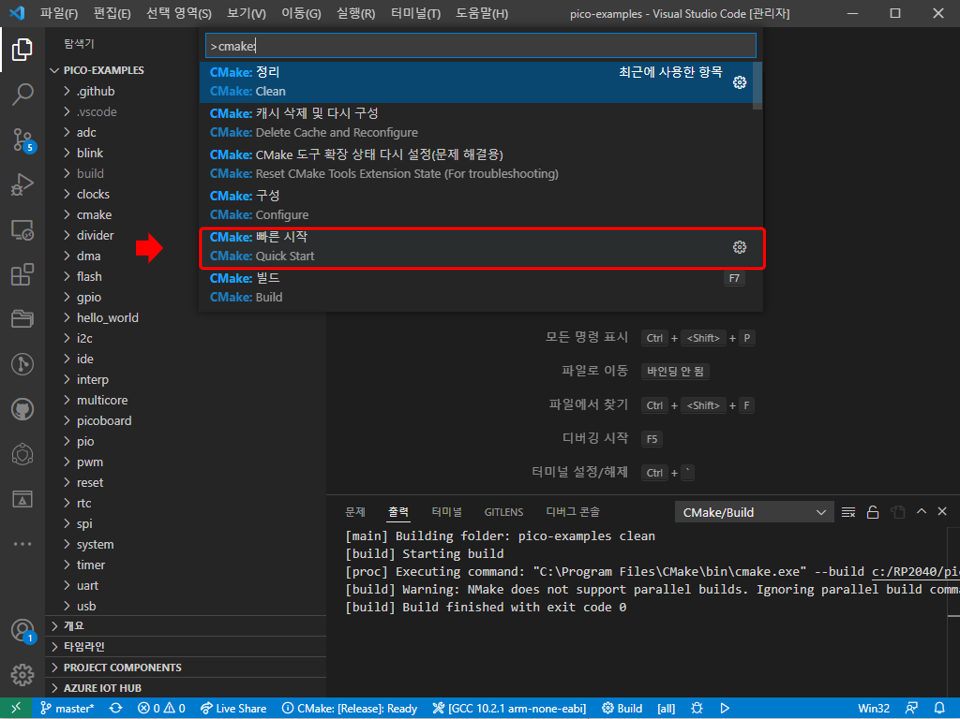This screenshot has width=960, height=719.
Task: Open the Extensions view
Action: [x=22, y=274]
